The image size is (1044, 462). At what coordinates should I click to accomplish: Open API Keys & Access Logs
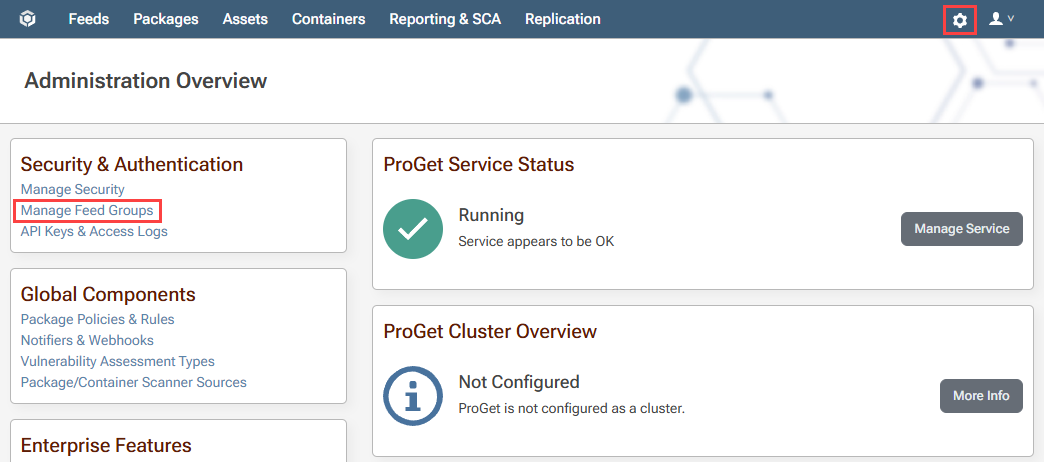coord(94,232)
